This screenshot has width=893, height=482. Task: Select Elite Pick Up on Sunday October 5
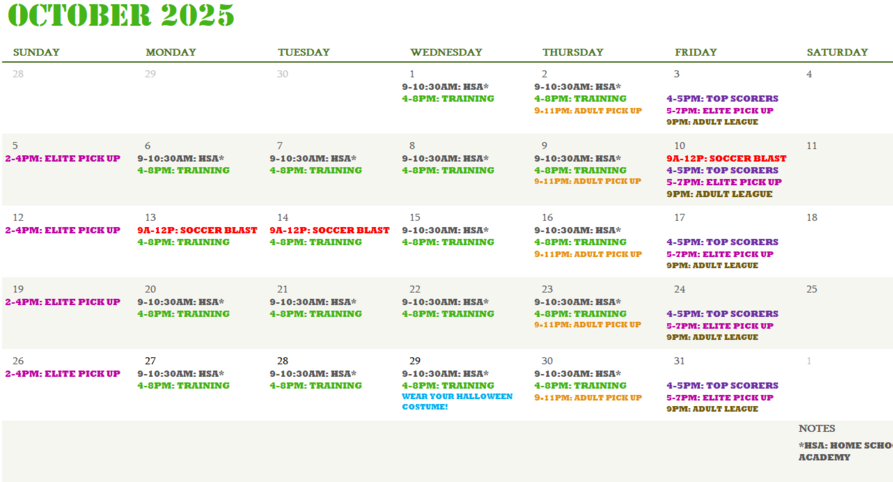point(62,158)
